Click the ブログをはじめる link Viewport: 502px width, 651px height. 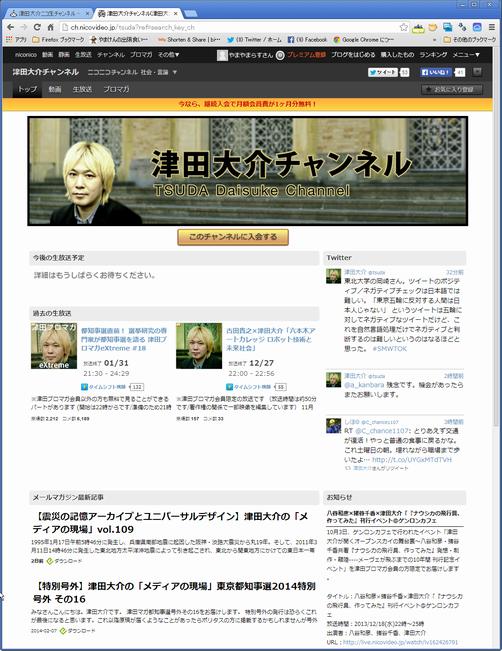coord(353,54)
